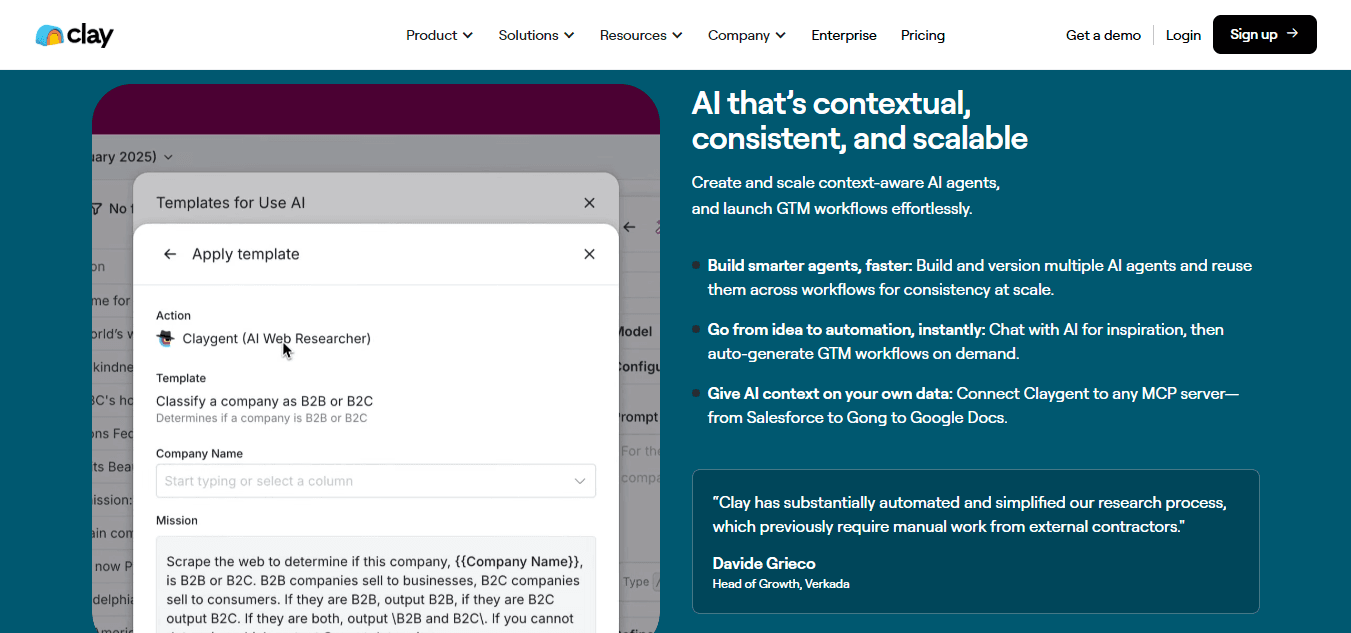Screen dimensions: 1351x633
Task: Click the AI that's contextual heading
Action: coord(860,120)
